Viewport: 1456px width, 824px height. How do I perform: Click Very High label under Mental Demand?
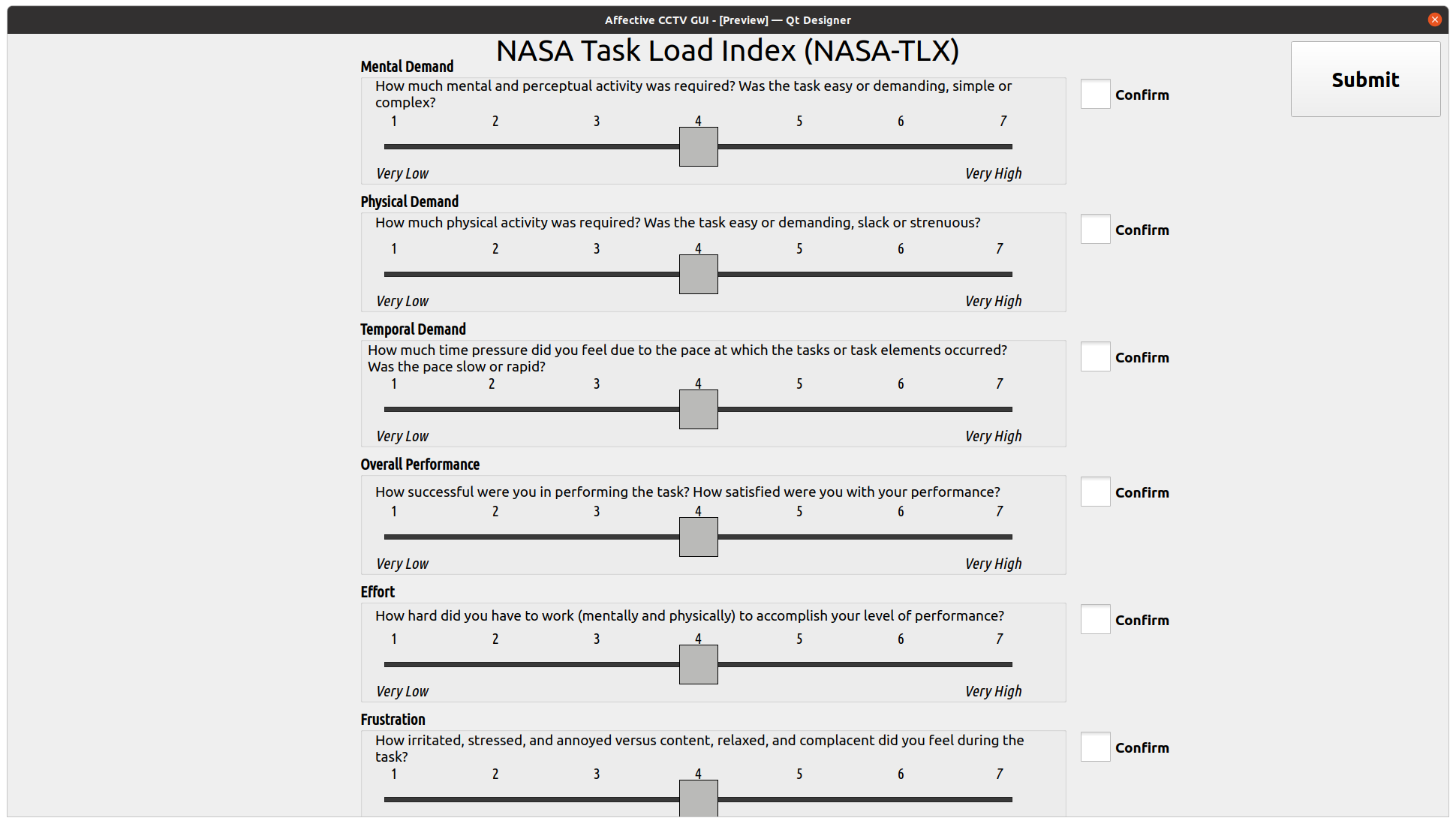coord(994,173)
